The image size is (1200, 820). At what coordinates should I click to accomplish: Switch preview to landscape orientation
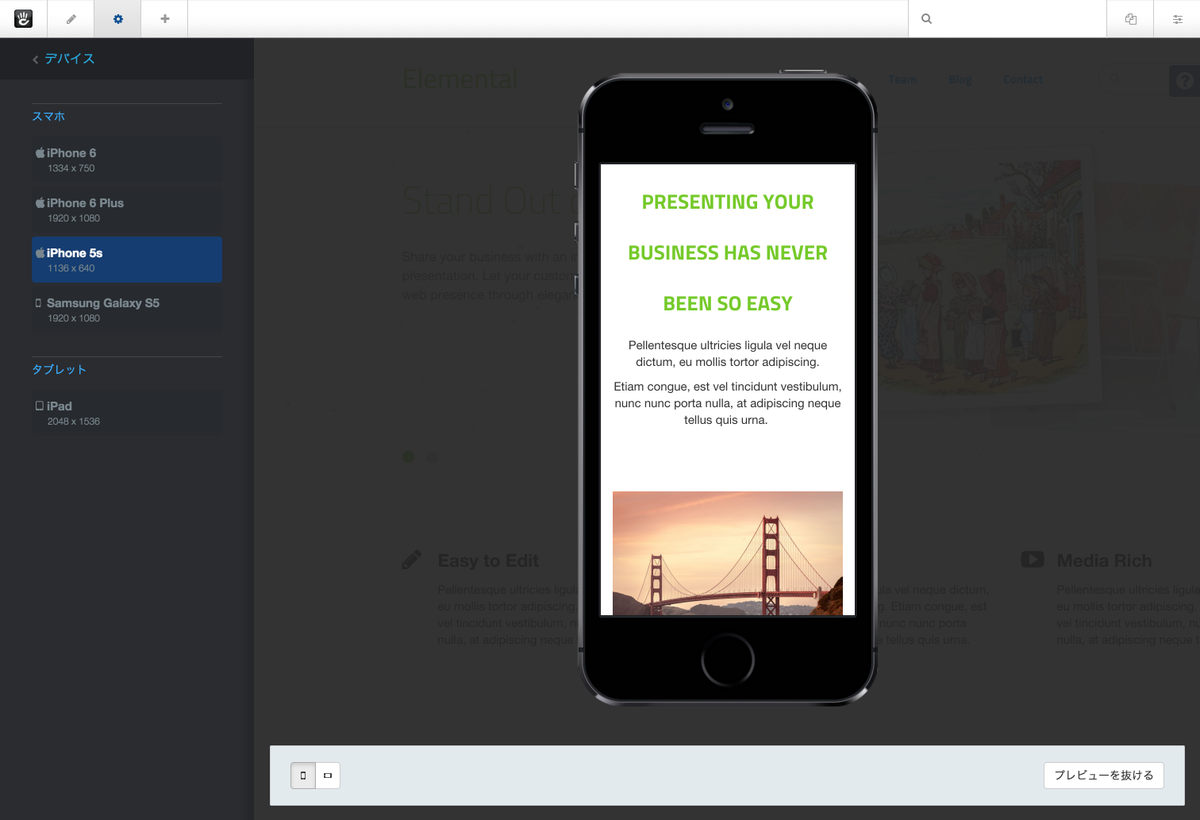pyautogui.click(x=328, y=775)
